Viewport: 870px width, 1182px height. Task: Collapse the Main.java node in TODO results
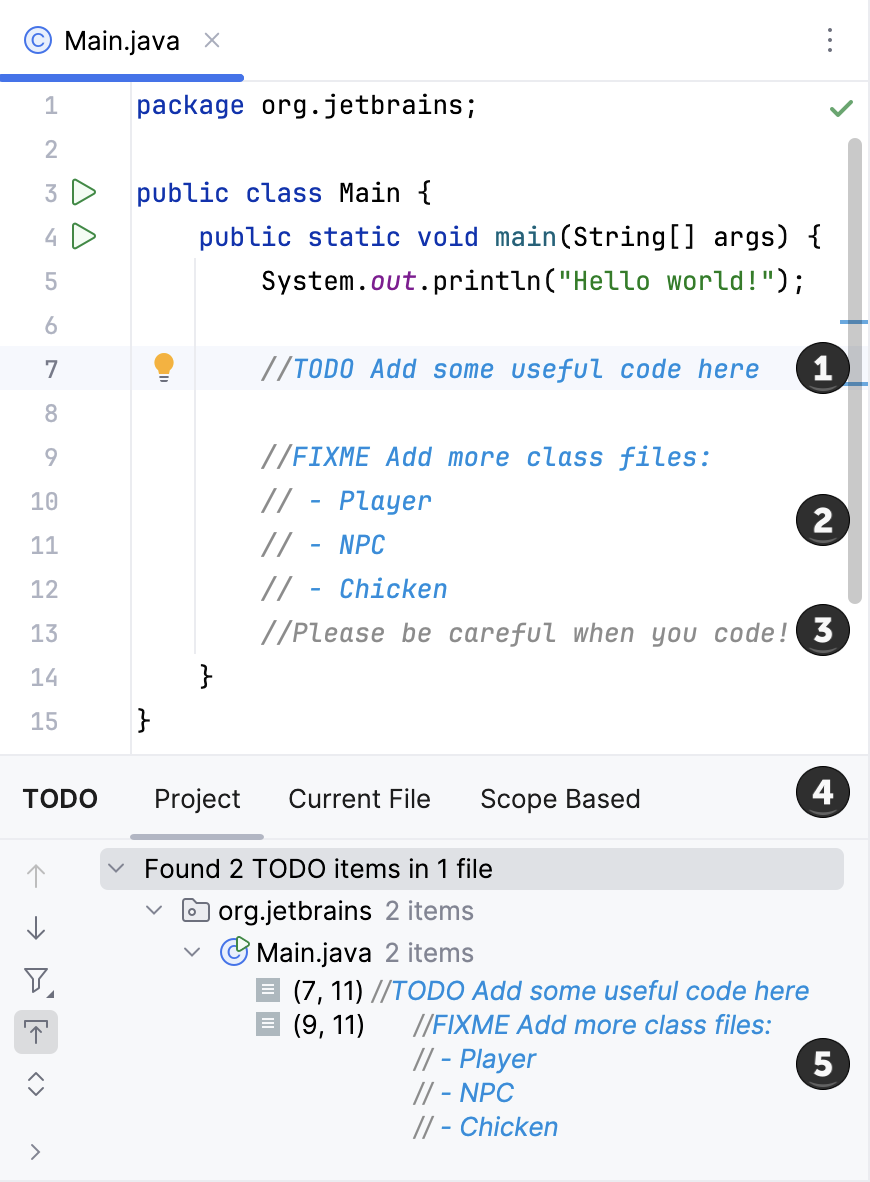coord(192,952)
